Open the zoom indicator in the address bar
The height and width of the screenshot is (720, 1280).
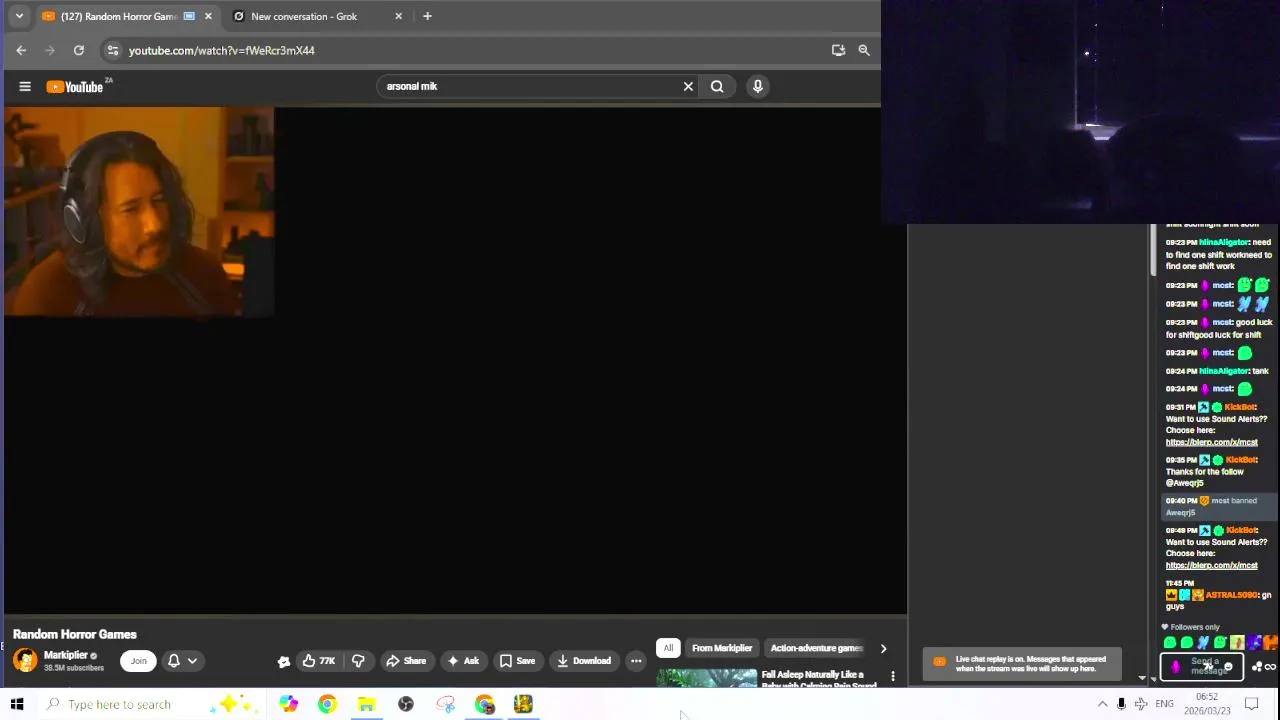[x=864, y=50]
